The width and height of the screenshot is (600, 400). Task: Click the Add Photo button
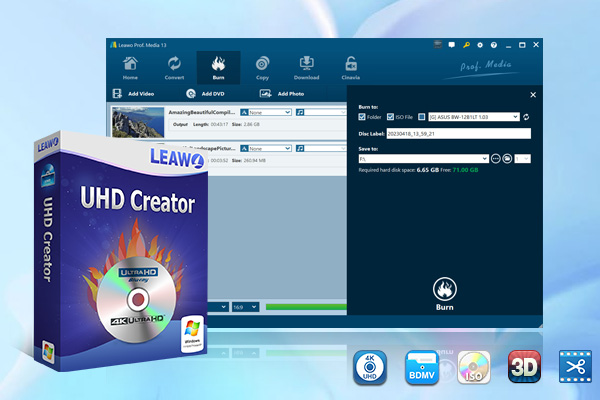pyautogui.click(x=282, y=93)
